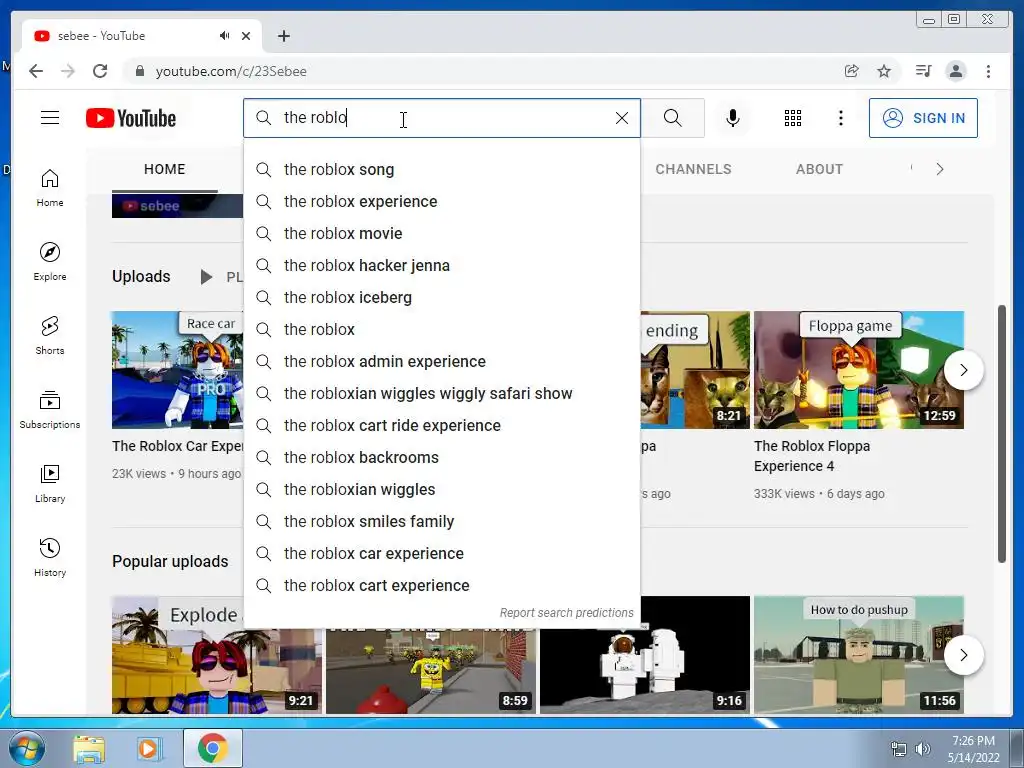The image size is (1024, 768).
Task: Open Windows Media Player from the taskbar
Action: [x=149, y=748]
